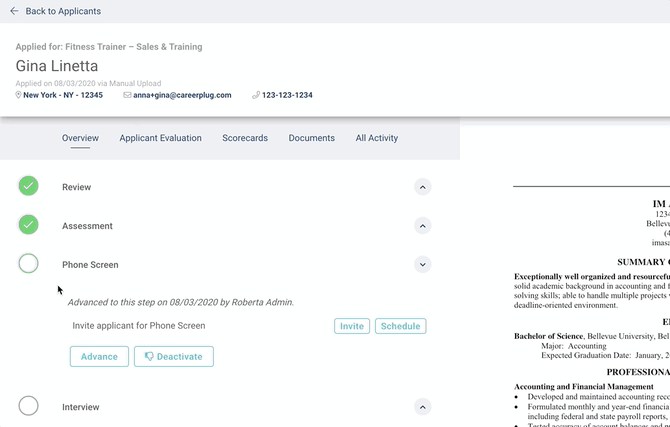Toggle the Assessment step green checkmark

tap(28, 225)
